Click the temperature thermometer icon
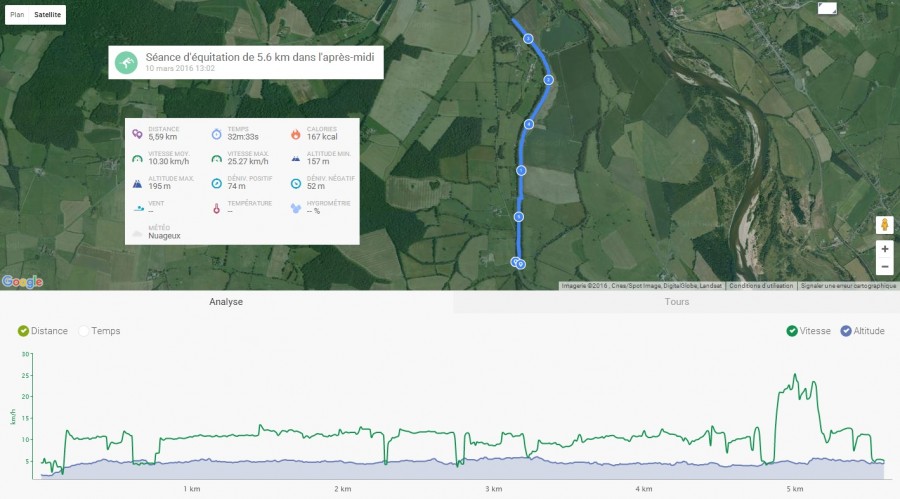 click(x=216, y=208)
